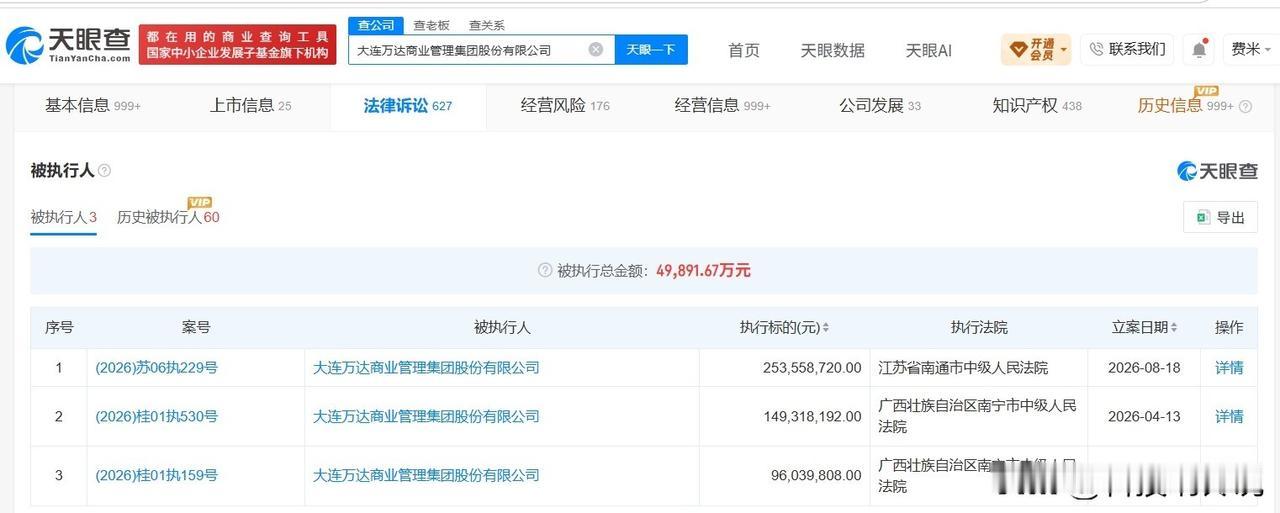Switch to the 查关系 search tab
The image size is (1280, 513).
pyautogui.click(x=487, y=25)
